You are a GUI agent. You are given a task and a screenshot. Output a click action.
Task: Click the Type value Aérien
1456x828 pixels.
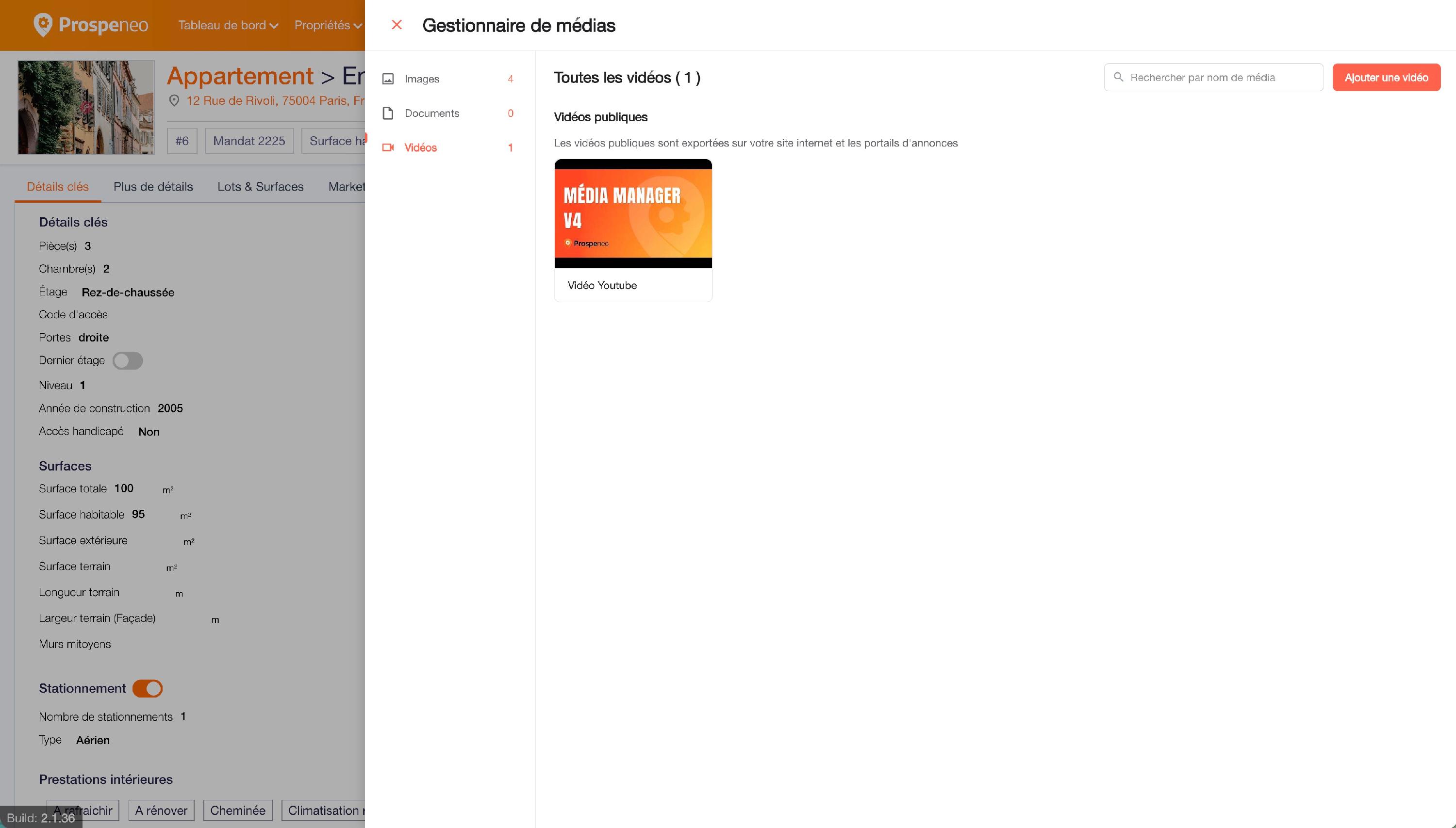(93, 740)
